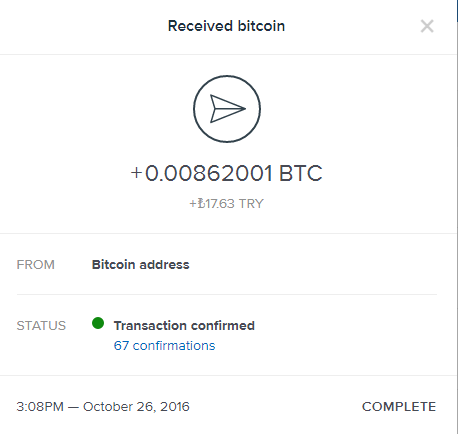The height and width of the screenshot is (434, 458).
Task: Click the green confirmed status dot
Action: pyautogui.click(x=98, y=323)
